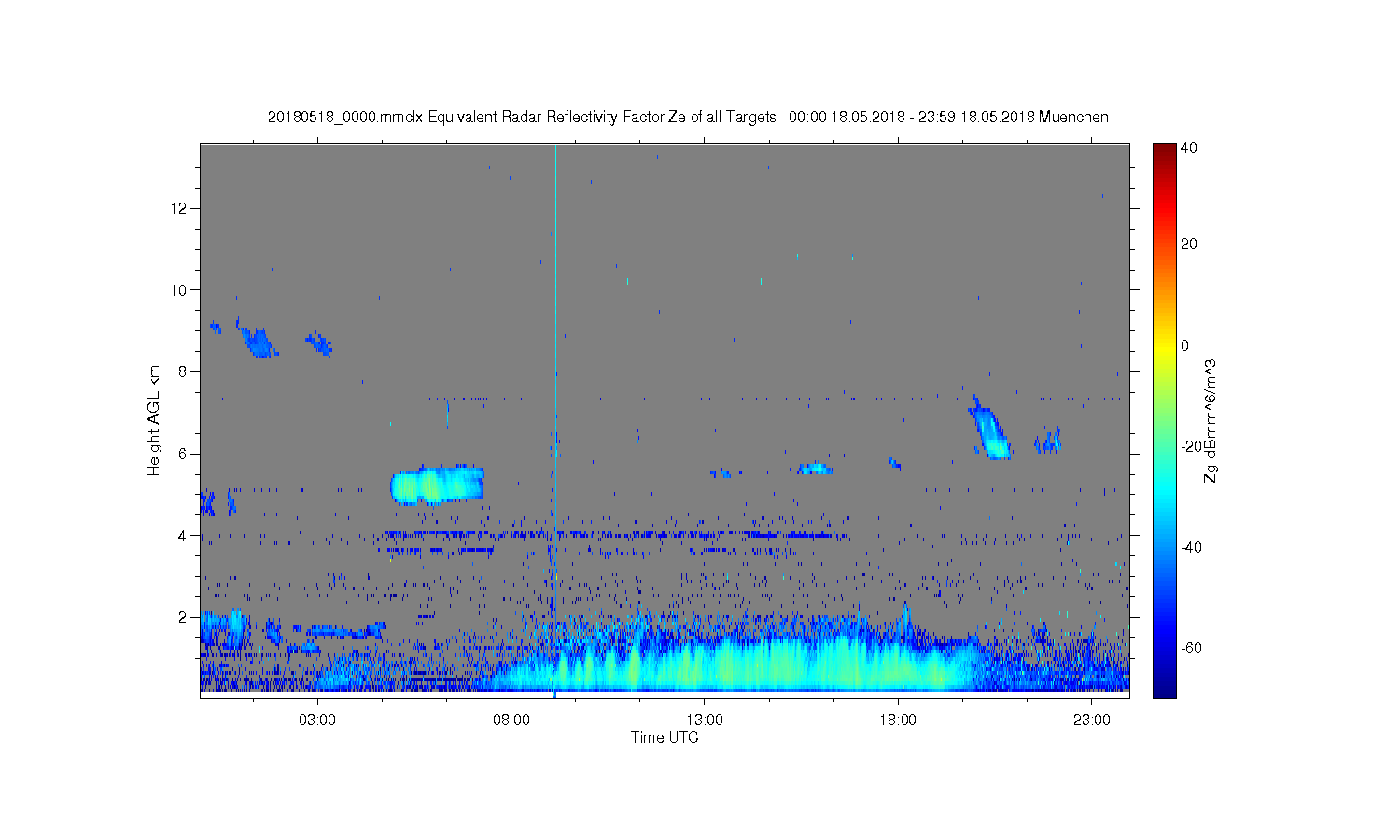Click the colorbar value 20
Viewport: 1400px width, 840px height.
click(x=1188, y=245)
